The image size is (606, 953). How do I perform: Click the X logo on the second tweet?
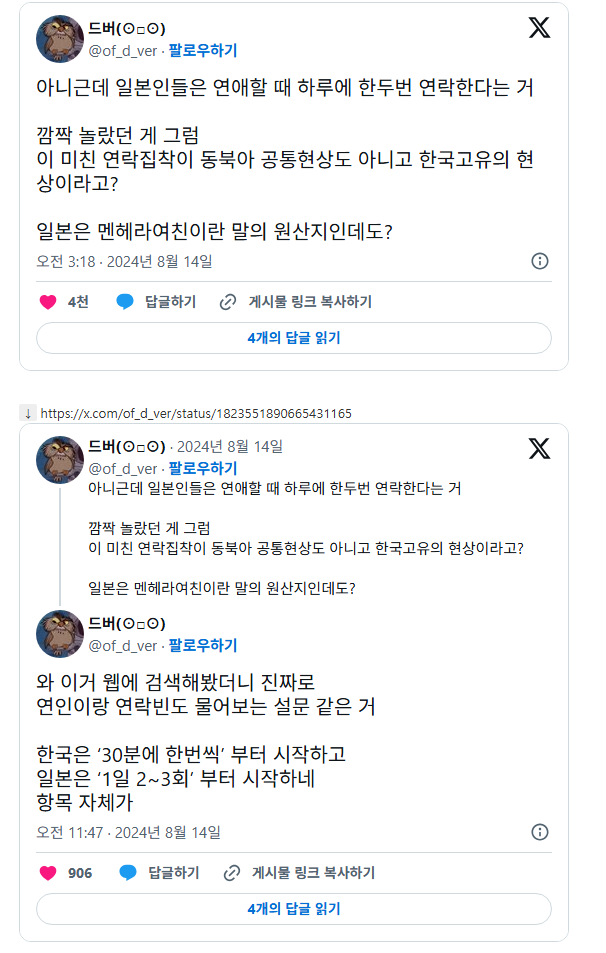[541, 450]
